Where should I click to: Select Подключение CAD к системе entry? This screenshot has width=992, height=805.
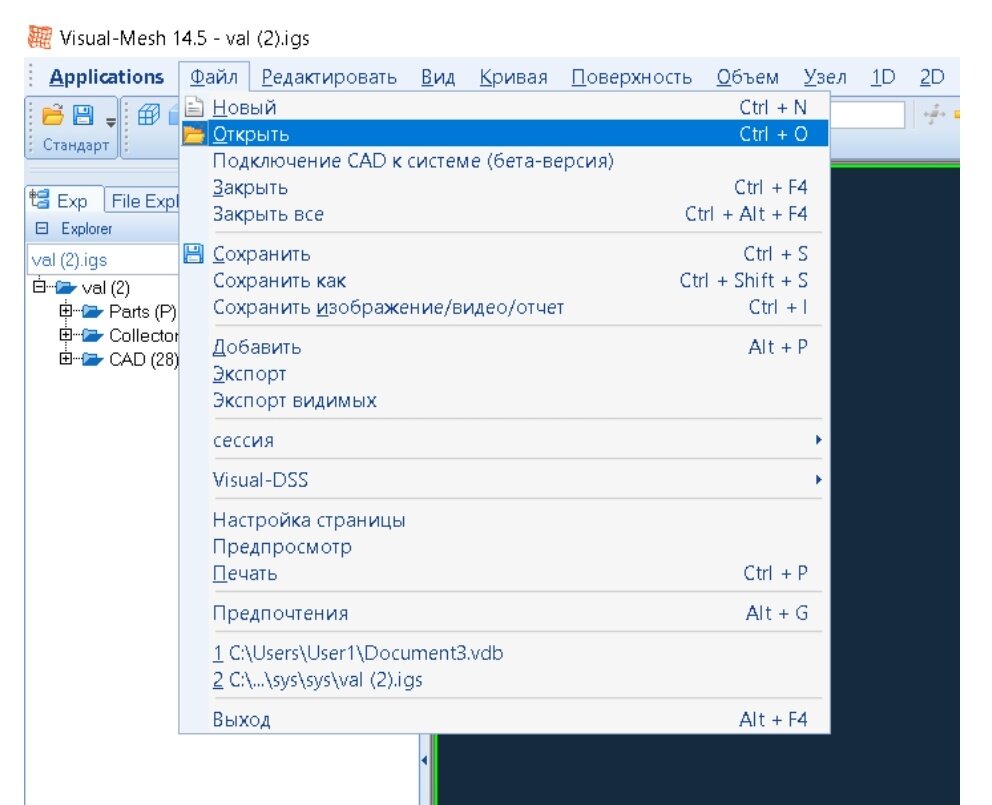(x=505, y=161)
